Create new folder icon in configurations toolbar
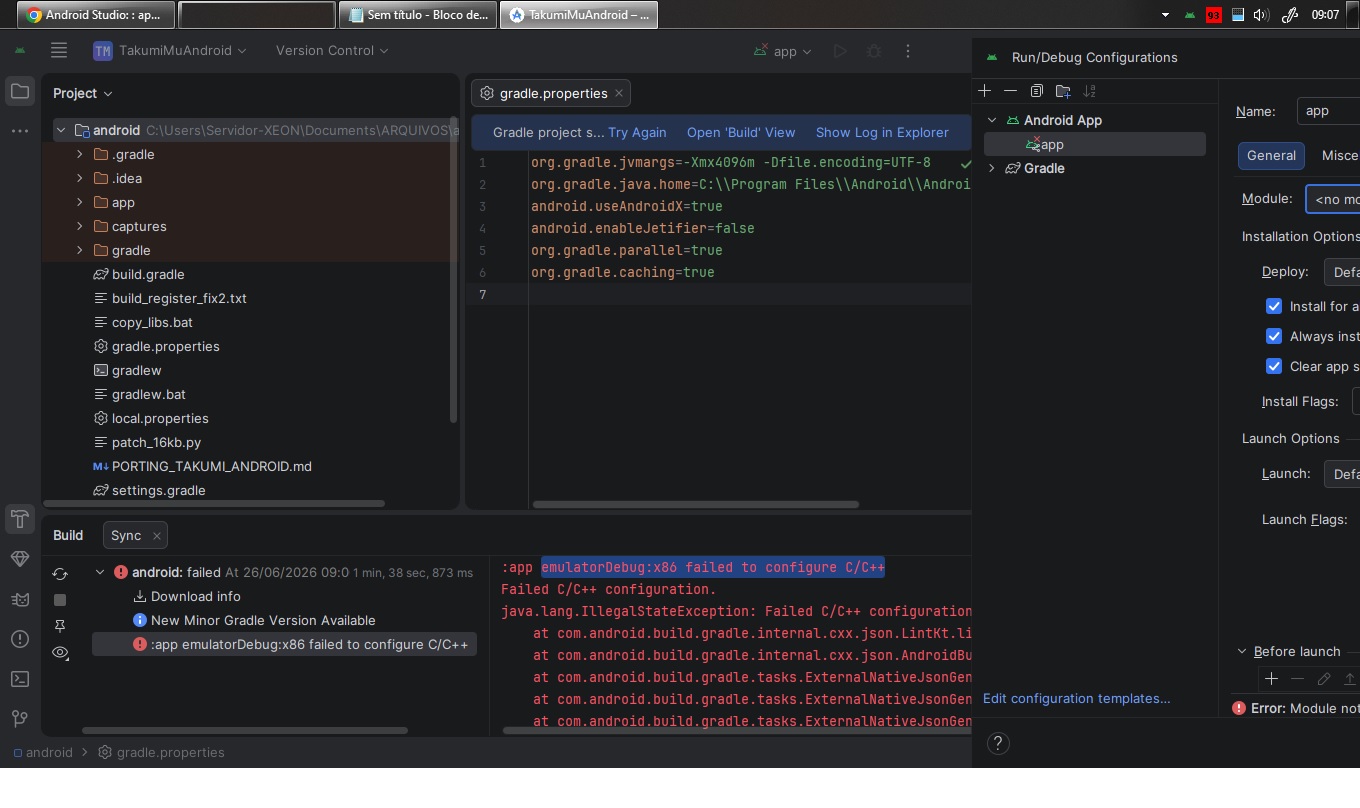1360x808 pixels. 1063,91
